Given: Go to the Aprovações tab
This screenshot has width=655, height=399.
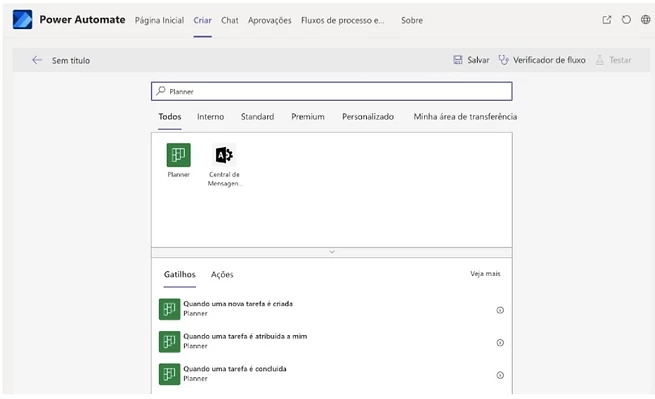Looking at the screenshot, I should pyautogui.click(x=269, y=20).
